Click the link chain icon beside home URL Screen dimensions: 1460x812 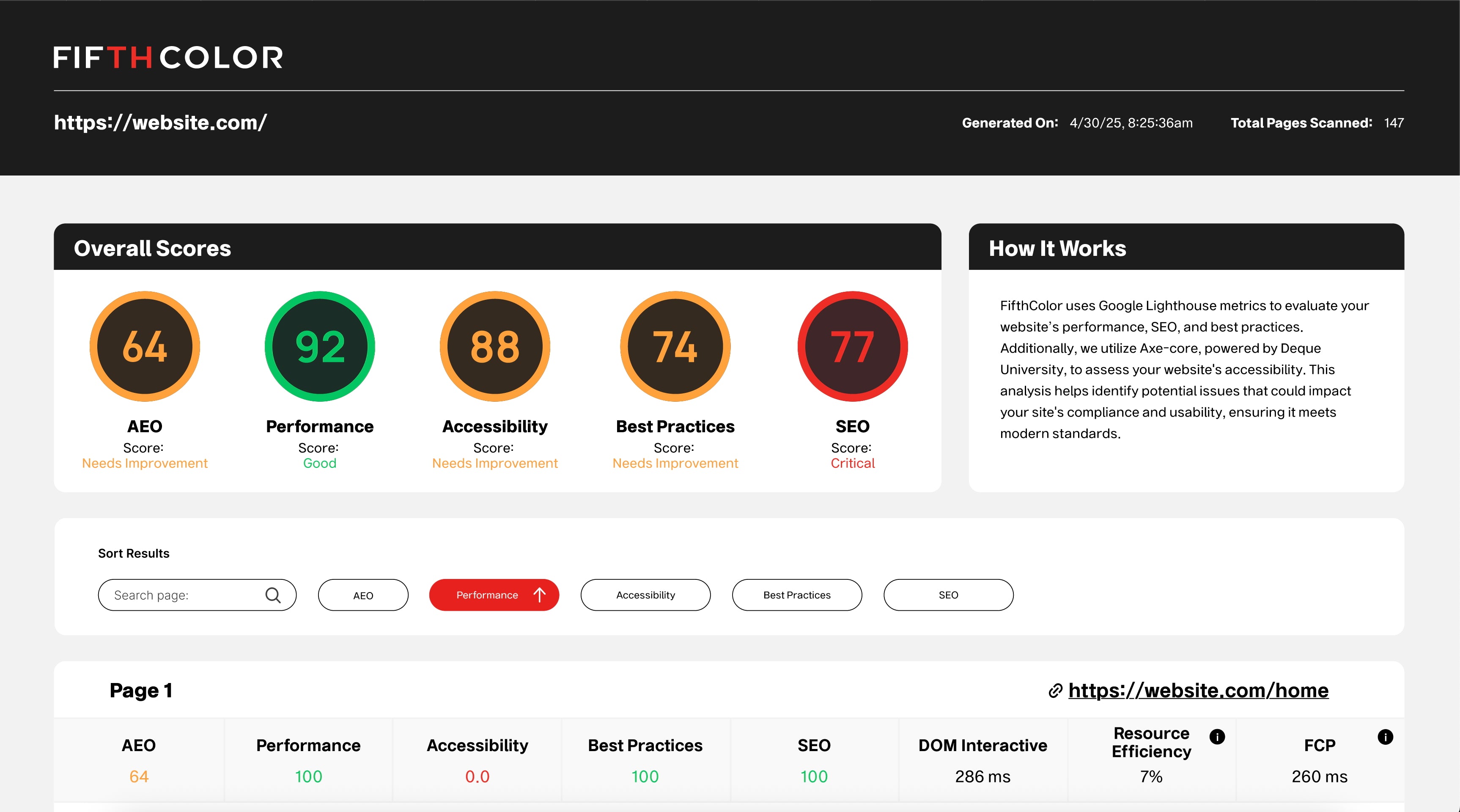click(x=1055, y=691)
